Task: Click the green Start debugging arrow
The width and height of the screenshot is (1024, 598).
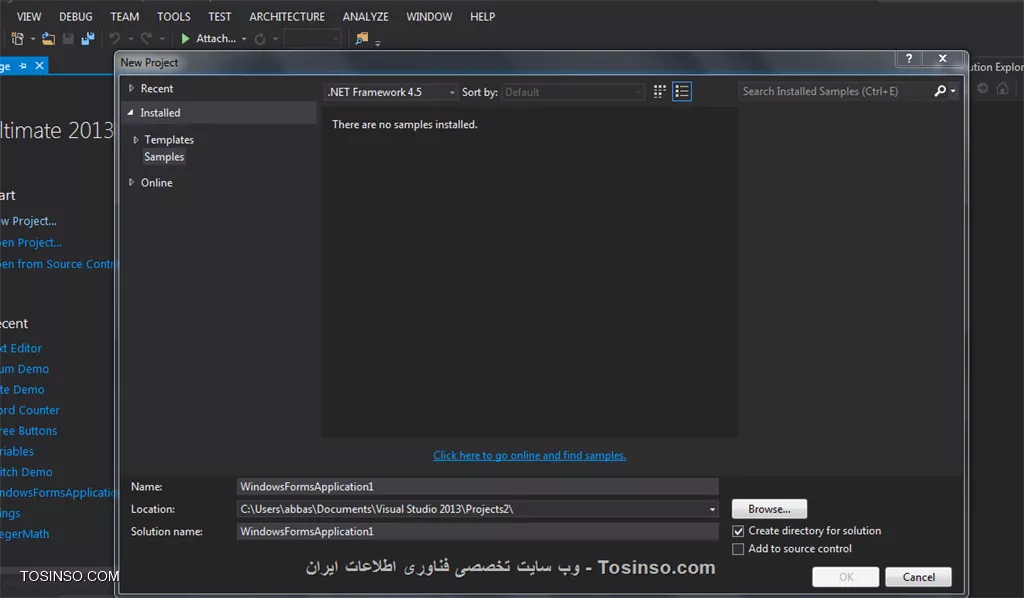Action: click(x=185, y=39)
